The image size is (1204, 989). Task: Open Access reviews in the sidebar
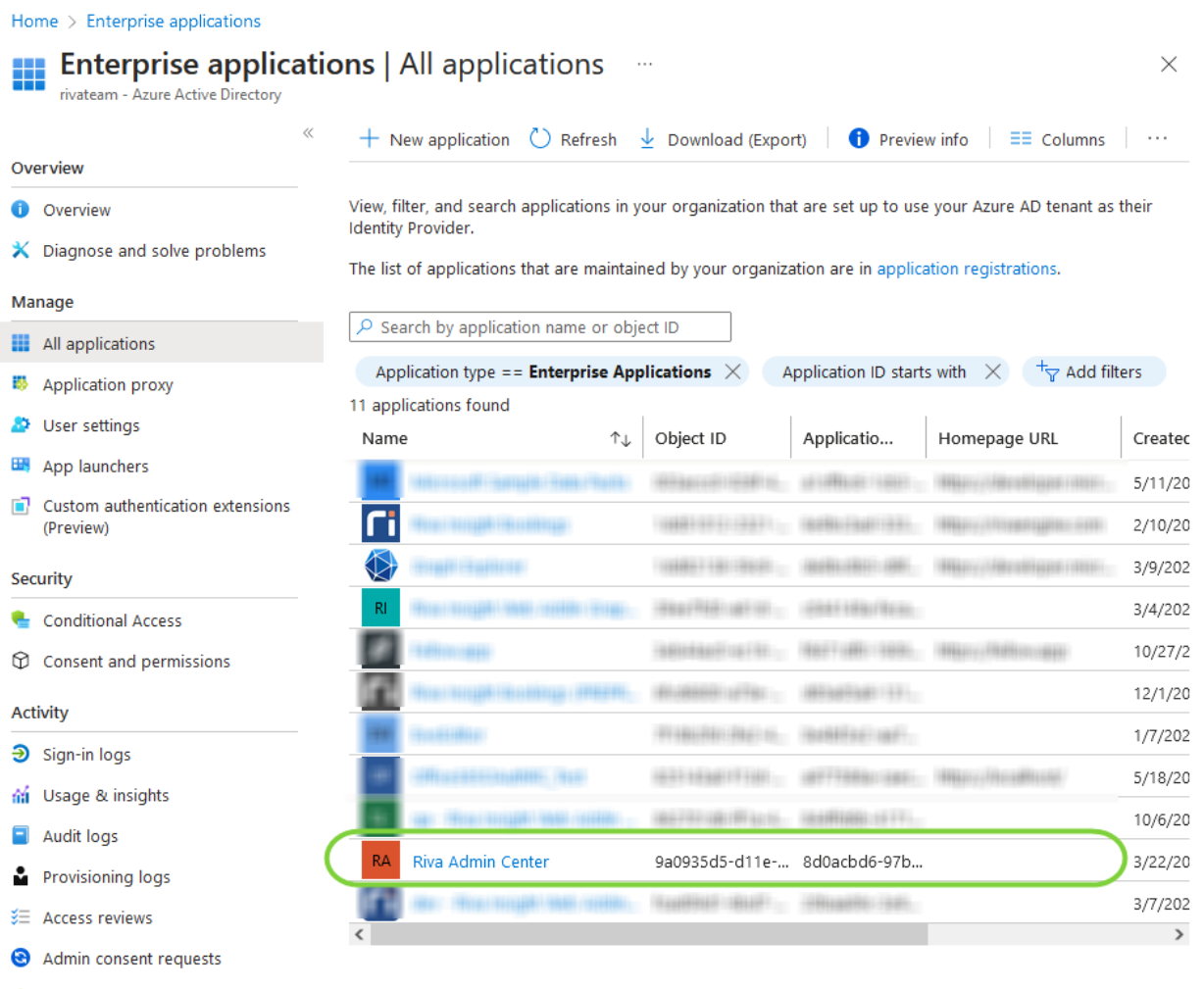pos(97,917)
